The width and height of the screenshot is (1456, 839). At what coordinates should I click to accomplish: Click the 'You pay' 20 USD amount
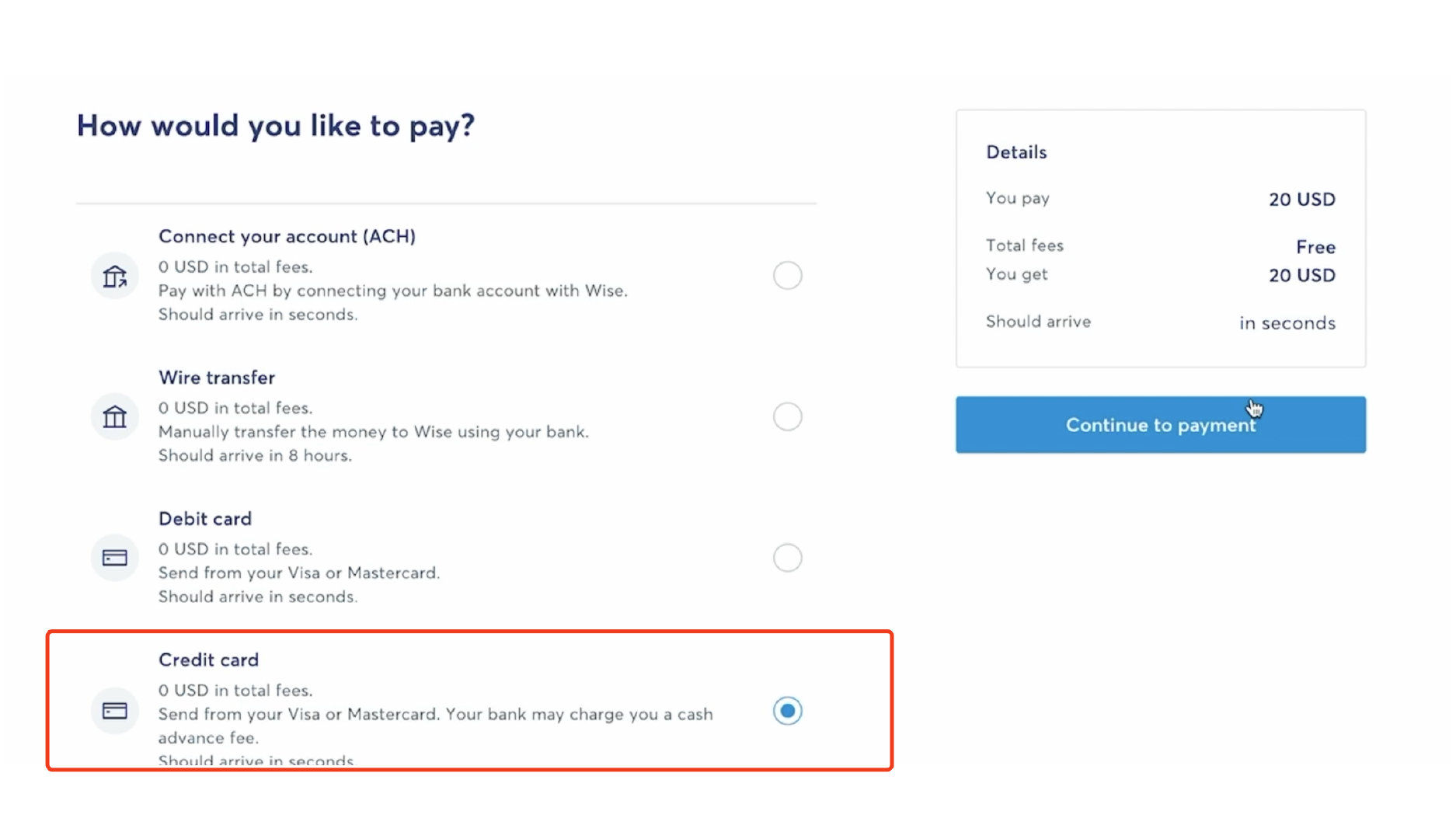(1302, 200)
